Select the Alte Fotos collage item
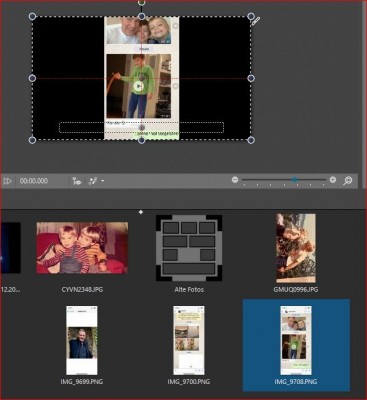 coord(189,248)
